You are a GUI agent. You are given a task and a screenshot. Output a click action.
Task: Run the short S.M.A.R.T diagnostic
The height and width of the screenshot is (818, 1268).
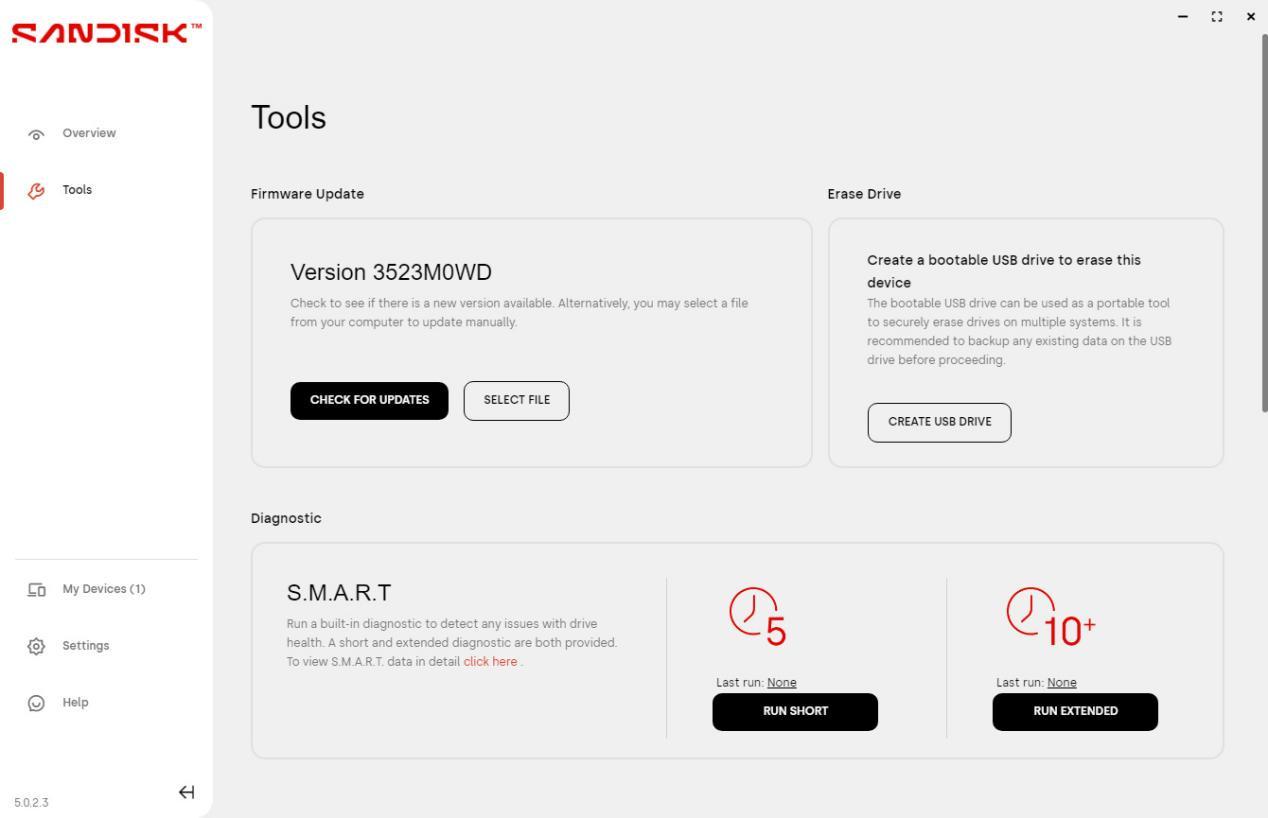pos(795,712)
